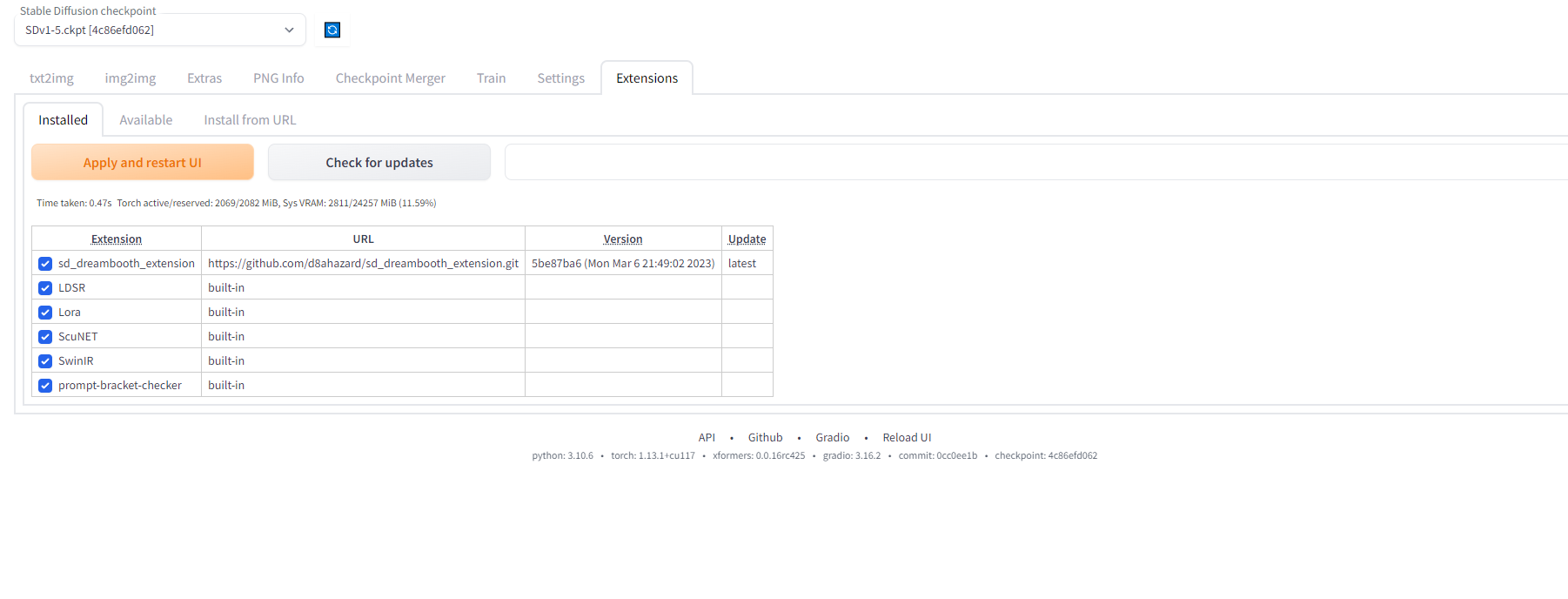Open Stable Diffusion checkpoint dropdown
The width and height of the screenshot is (1568, 599).
(x=160, y=30)
